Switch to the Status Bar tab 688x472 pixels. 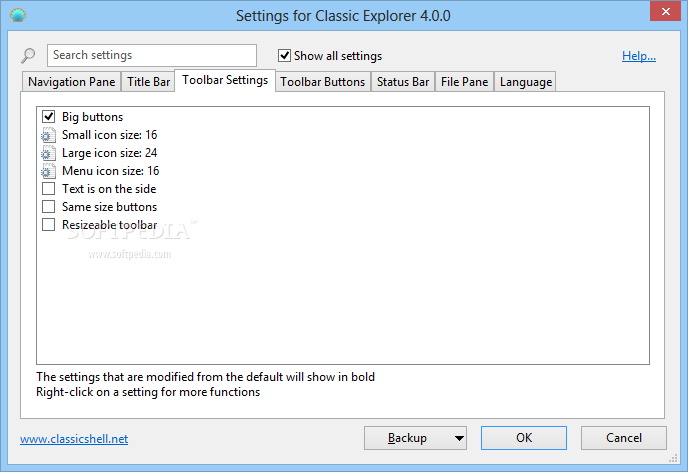(x=403, y=82)
